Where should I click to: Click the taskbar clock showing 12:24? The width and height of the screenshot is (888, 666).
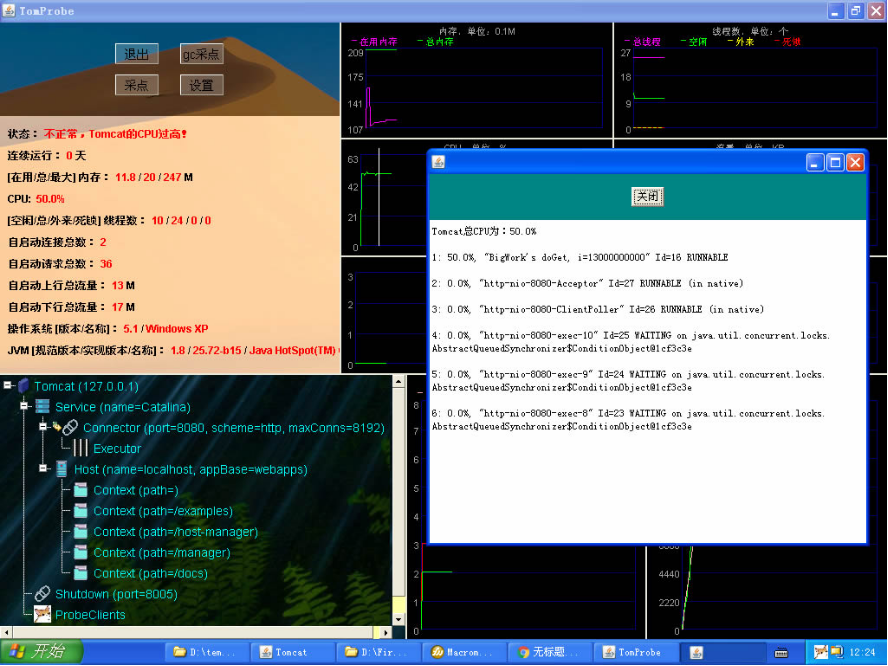862,652
